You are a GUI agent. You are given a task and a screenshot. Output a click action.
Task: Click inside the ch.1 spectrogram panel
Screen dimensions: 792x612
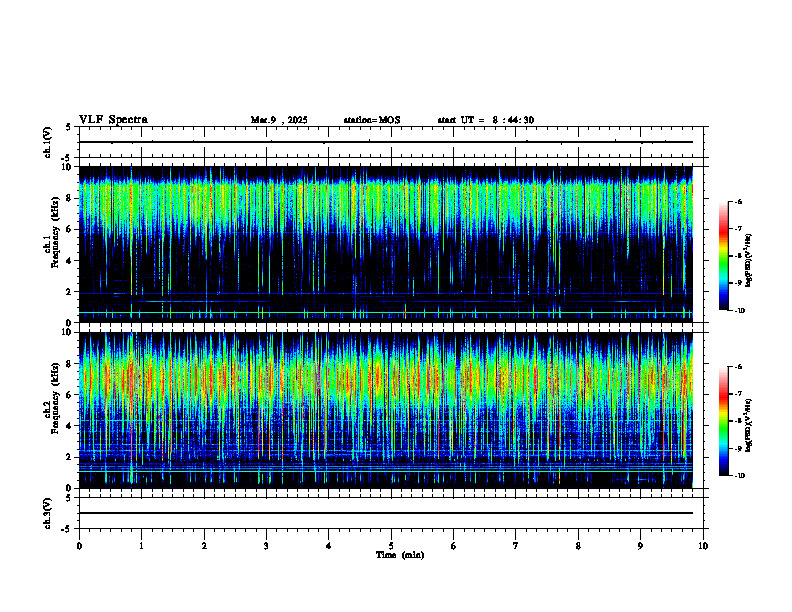[x=386, y=244]
